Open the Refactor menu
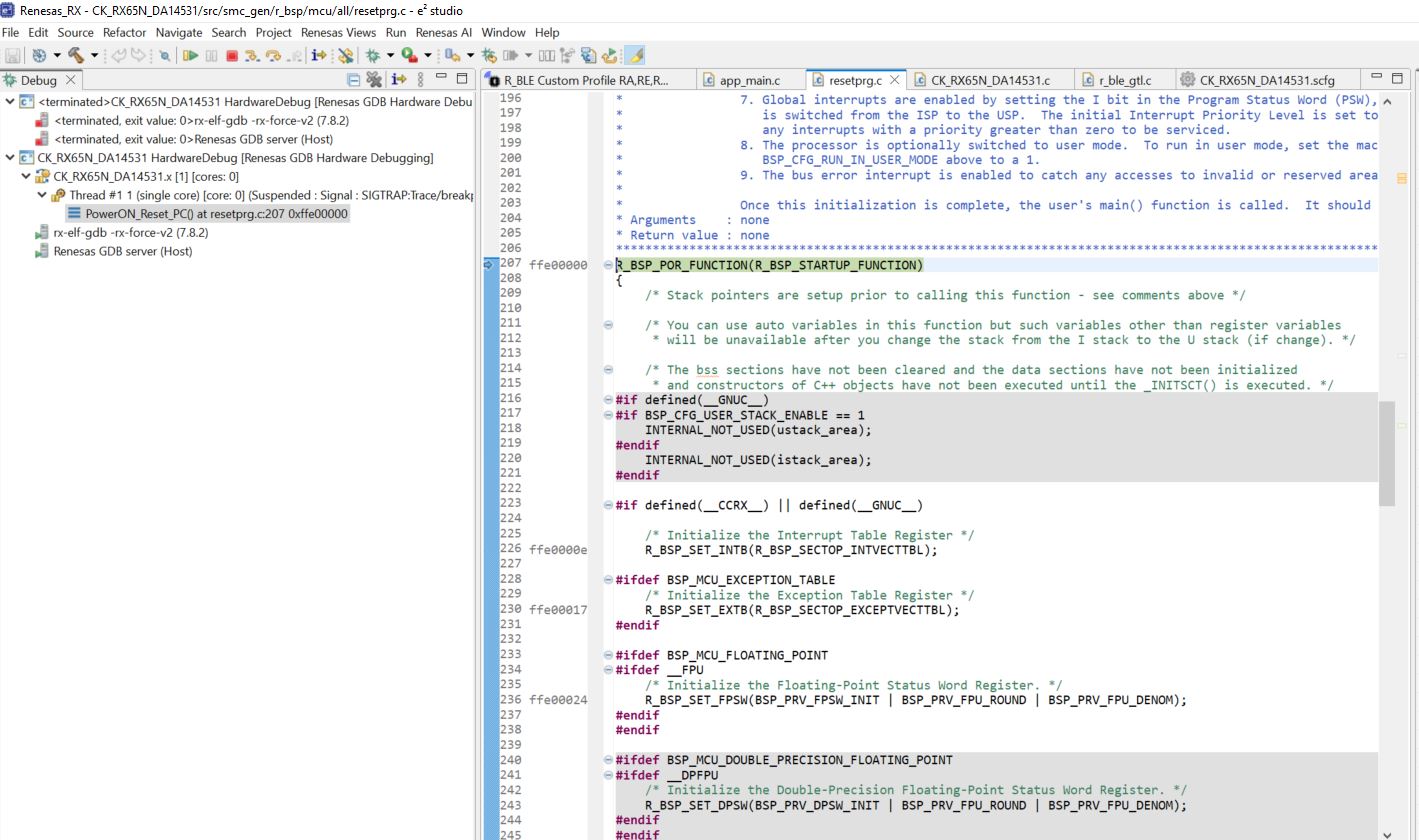The image size is (1419, 840). click(125, 32)
